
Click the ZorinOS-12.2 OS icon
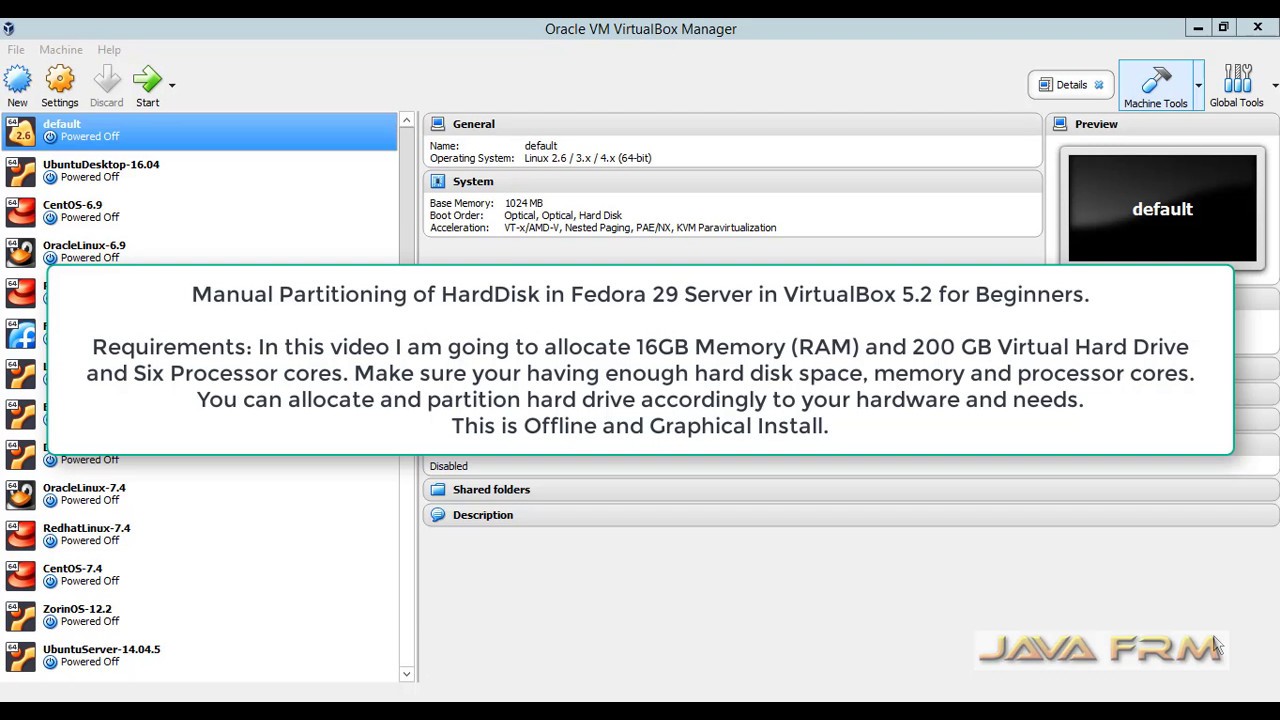[x=20, y=615]
